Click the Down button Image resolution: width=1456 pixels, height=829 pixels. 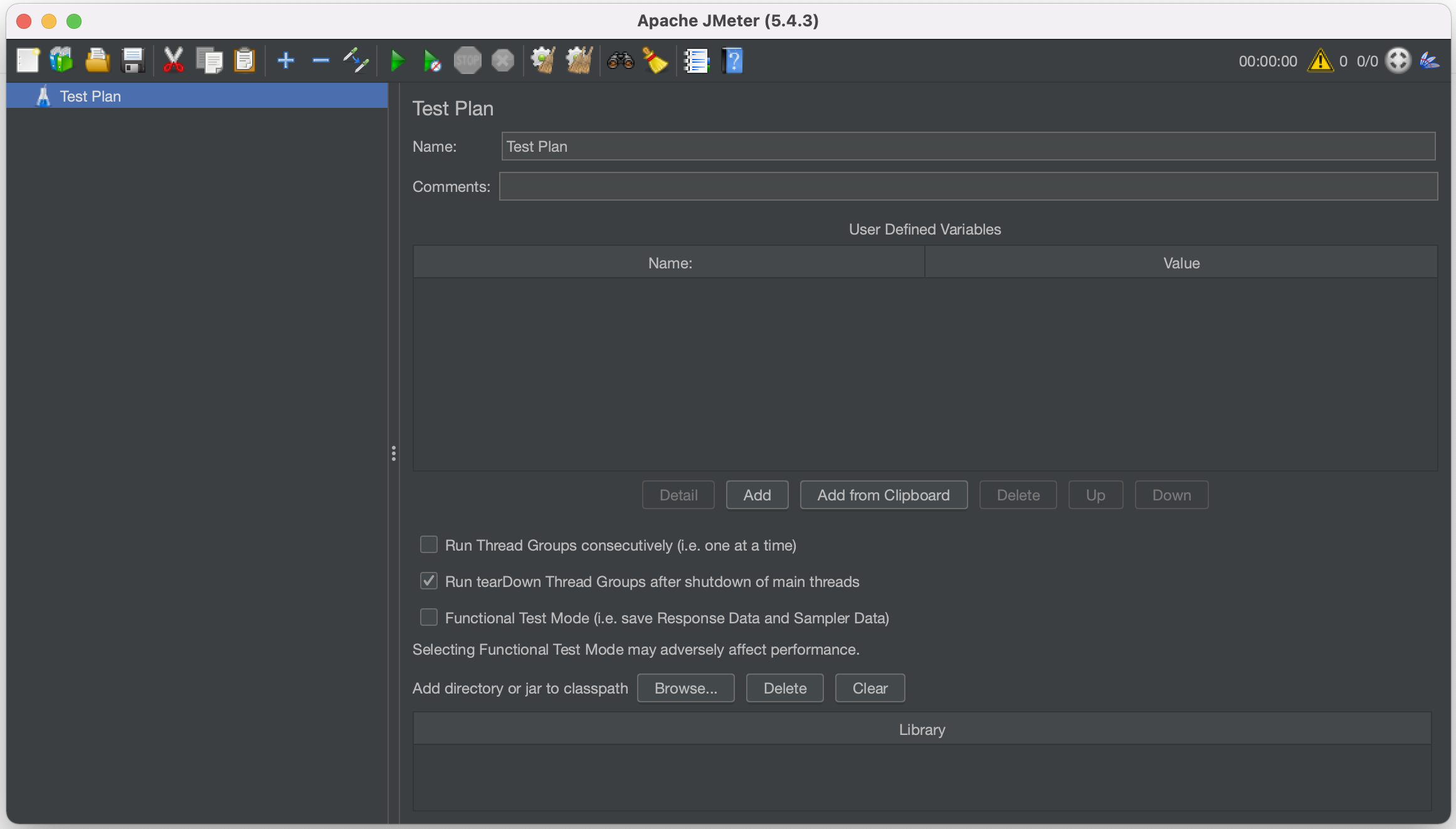(x=1171, y=495)
